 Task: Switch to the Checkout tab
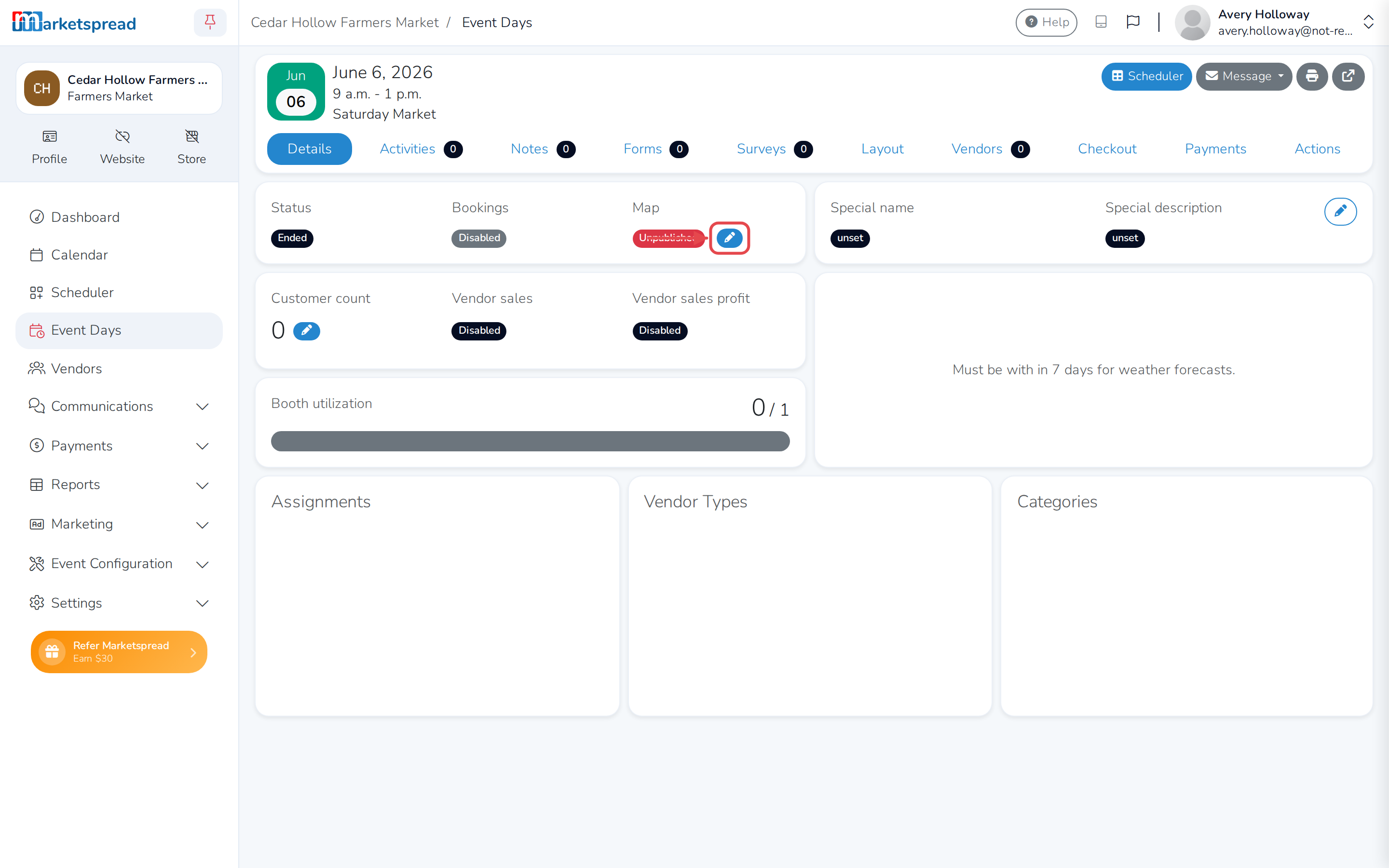[1107, 149]
